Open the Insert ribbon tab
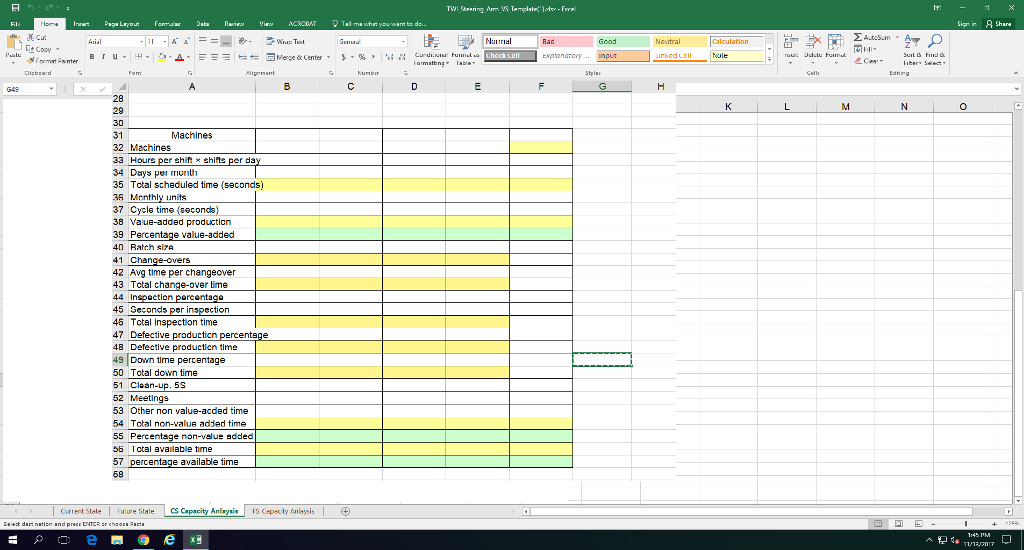Screen dimensions: 1024x550 (81, 24)
